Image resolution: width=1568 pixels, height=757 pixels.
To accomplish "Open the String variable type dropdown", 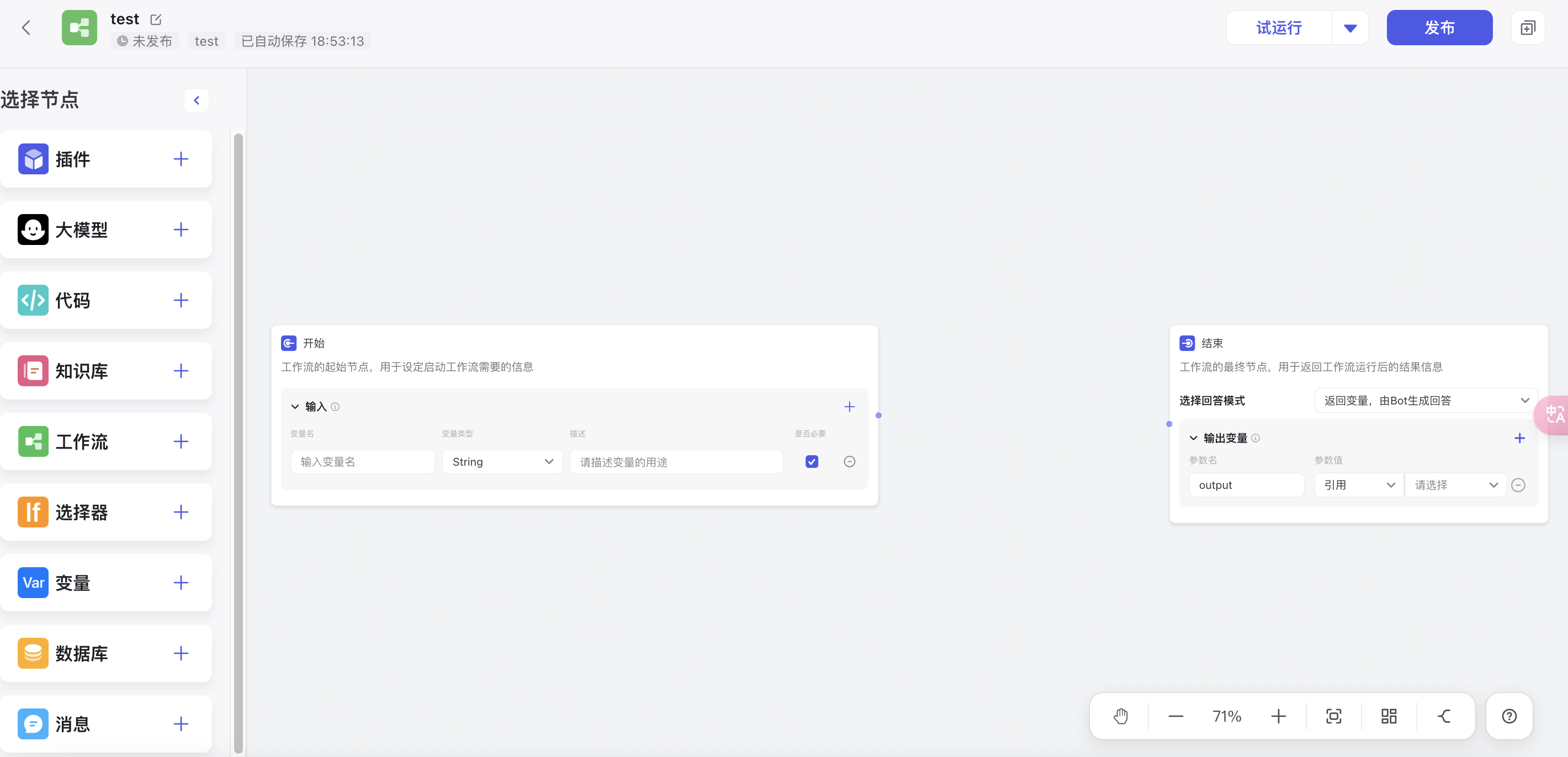I will pos(502,461).
